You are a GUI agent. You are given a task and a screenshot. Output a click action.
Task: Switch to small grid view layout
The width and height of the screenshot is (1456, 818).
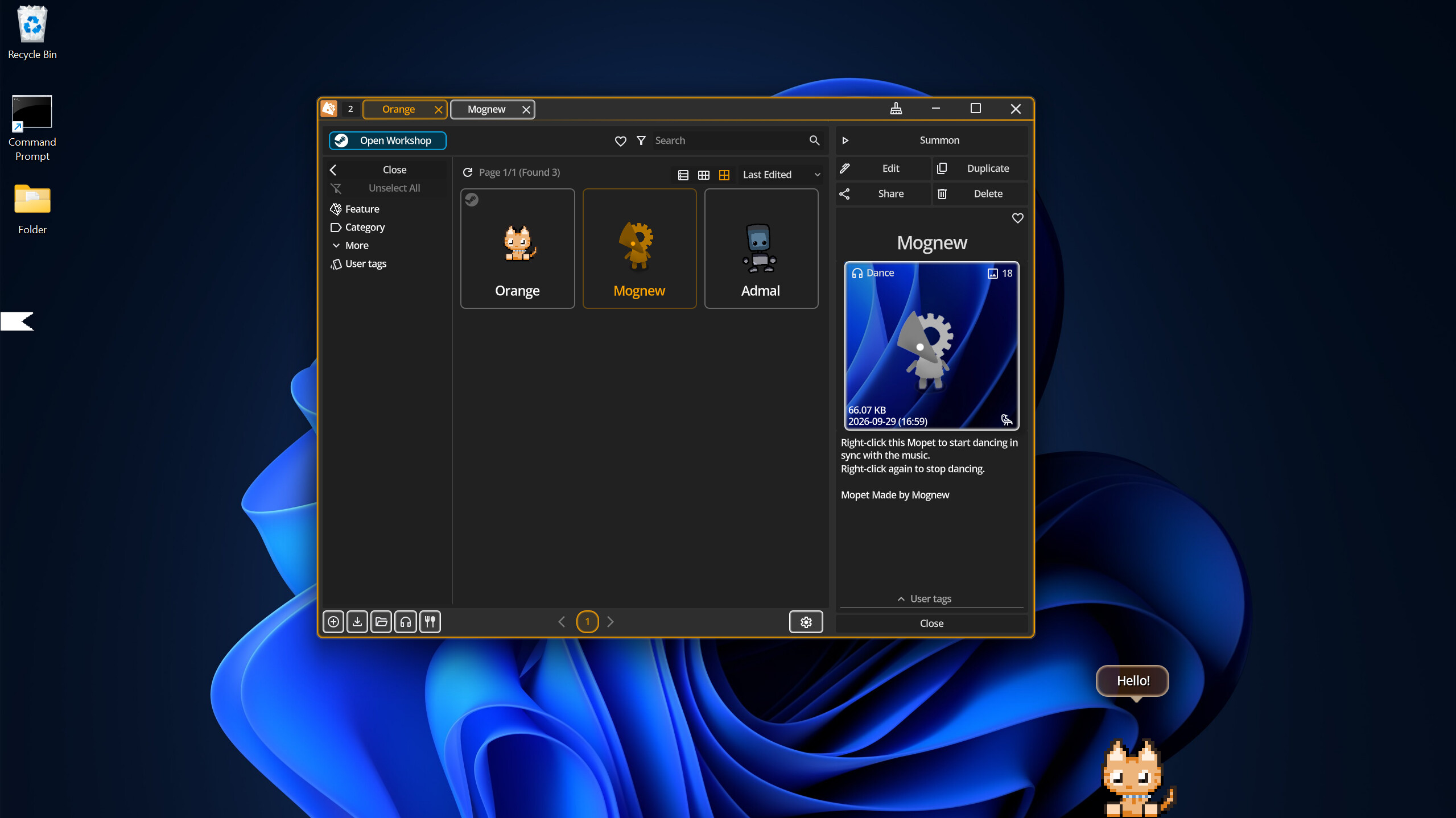click(x=704, y=175)
